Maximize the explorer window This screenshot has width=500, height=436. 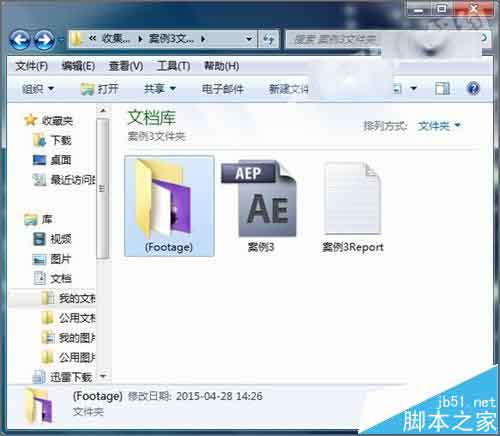[442, 9]
